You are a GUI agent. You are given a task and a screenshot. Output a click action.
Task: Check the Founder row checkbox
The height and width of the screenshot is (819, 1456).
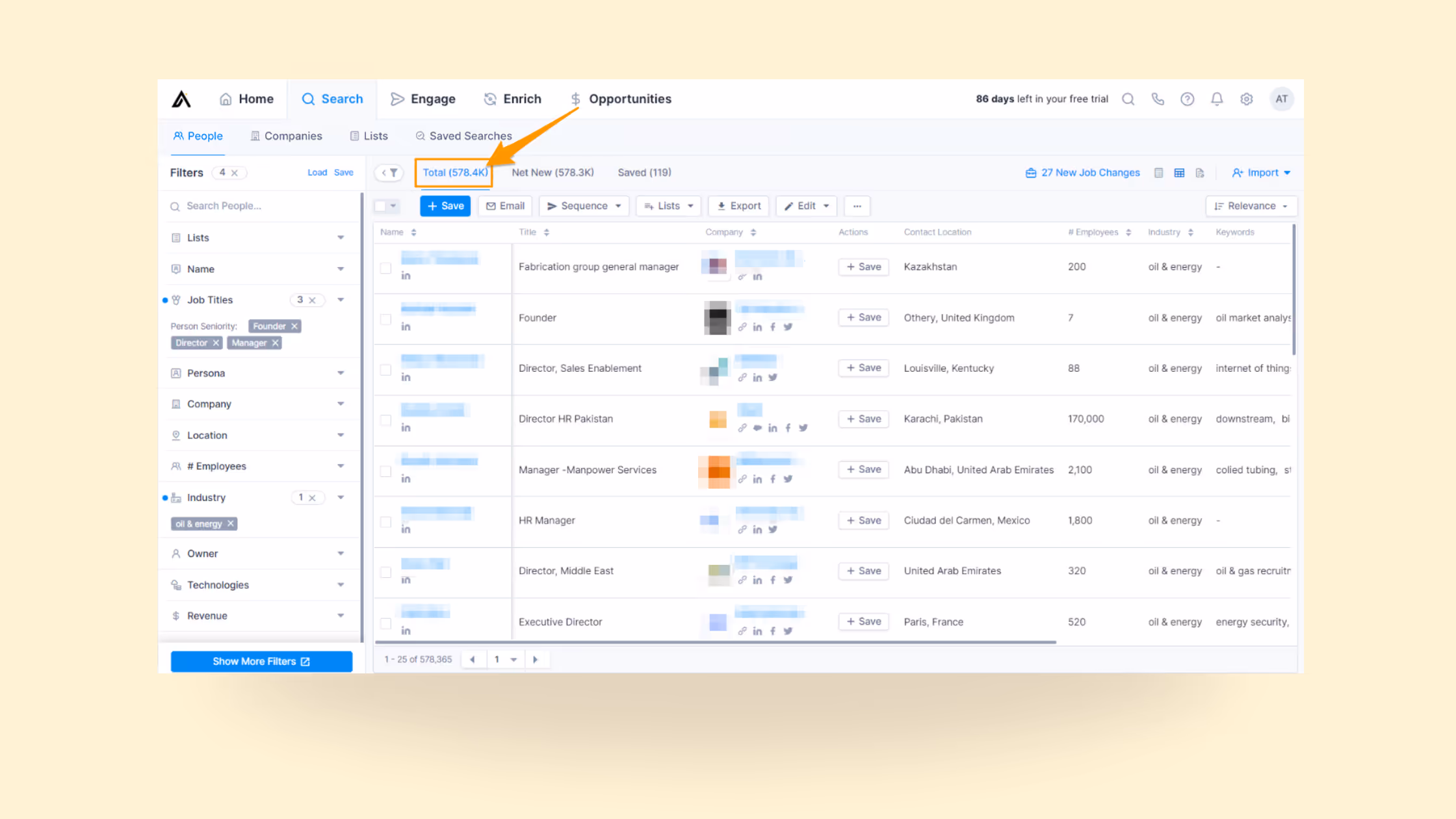(386, 318)
